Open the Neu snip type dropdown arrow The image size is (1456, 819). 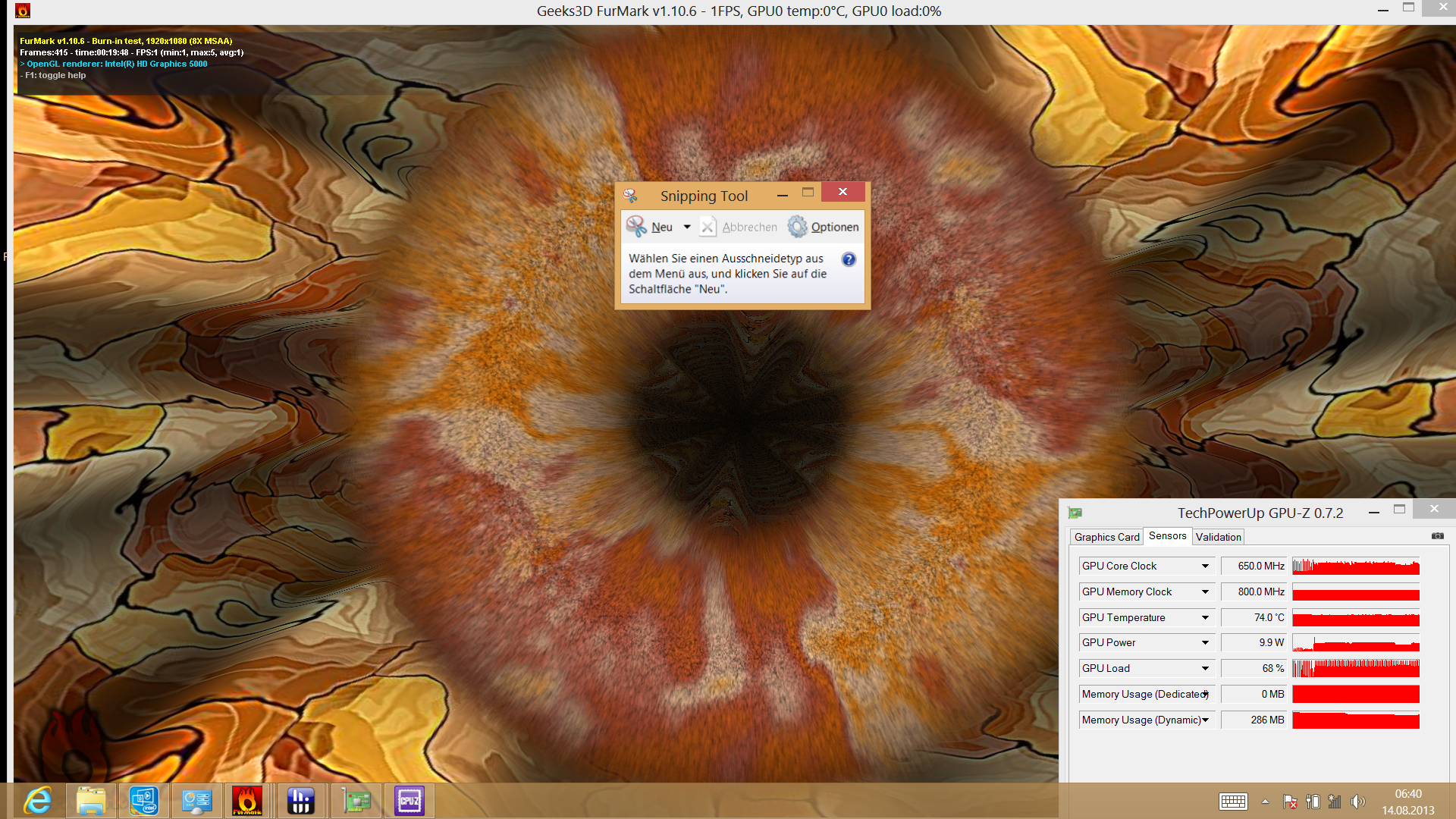[x=687, y=227]
